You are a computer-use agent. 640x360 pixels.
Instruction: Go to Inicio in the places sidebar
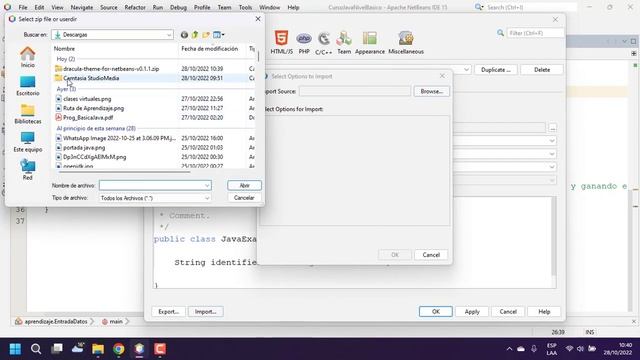[x=28, y=57]
